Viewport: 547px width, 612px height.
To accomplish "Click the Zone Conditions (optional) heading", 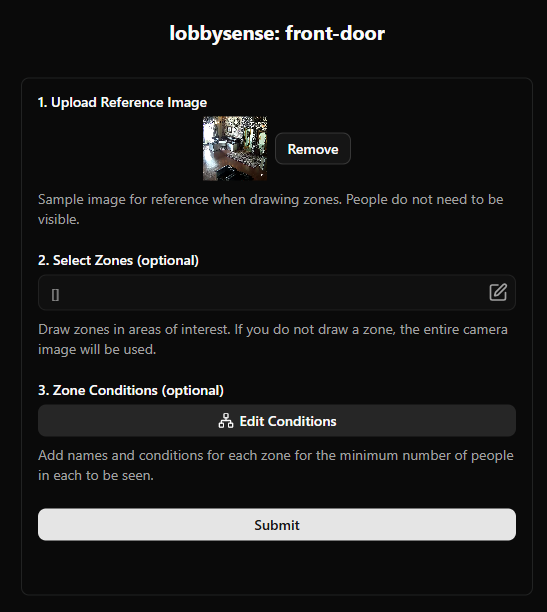I will pyautogui.click(x=131, y=390).
